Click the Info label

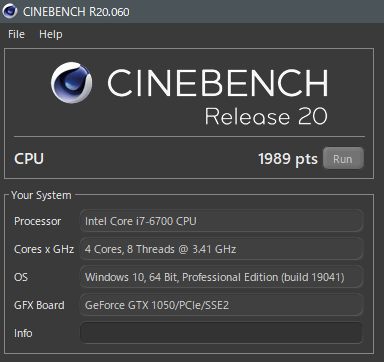click(x=23, y=333)
